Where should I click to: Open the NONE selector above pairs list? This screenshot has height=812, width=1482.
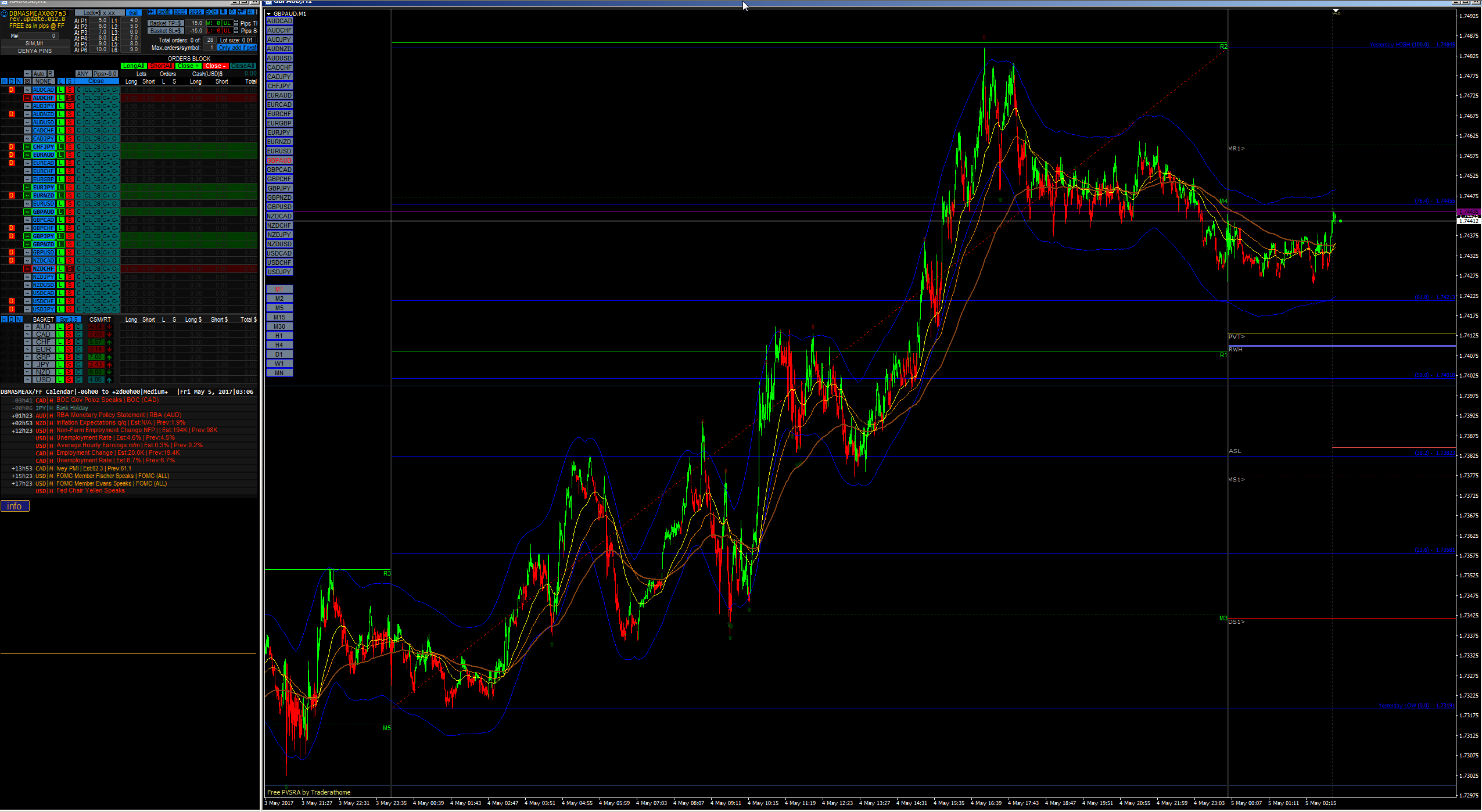click(x=44, y=81)
